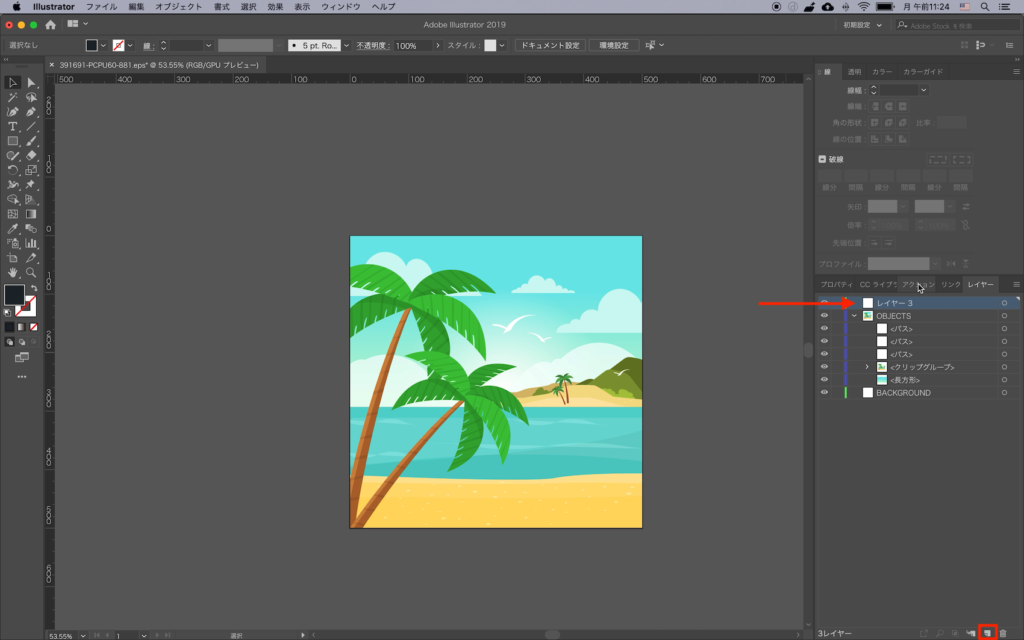The width and height of the screenshot is (1024, 640).
Task: Click the Create New Layer icon
Action: [987, 633]
